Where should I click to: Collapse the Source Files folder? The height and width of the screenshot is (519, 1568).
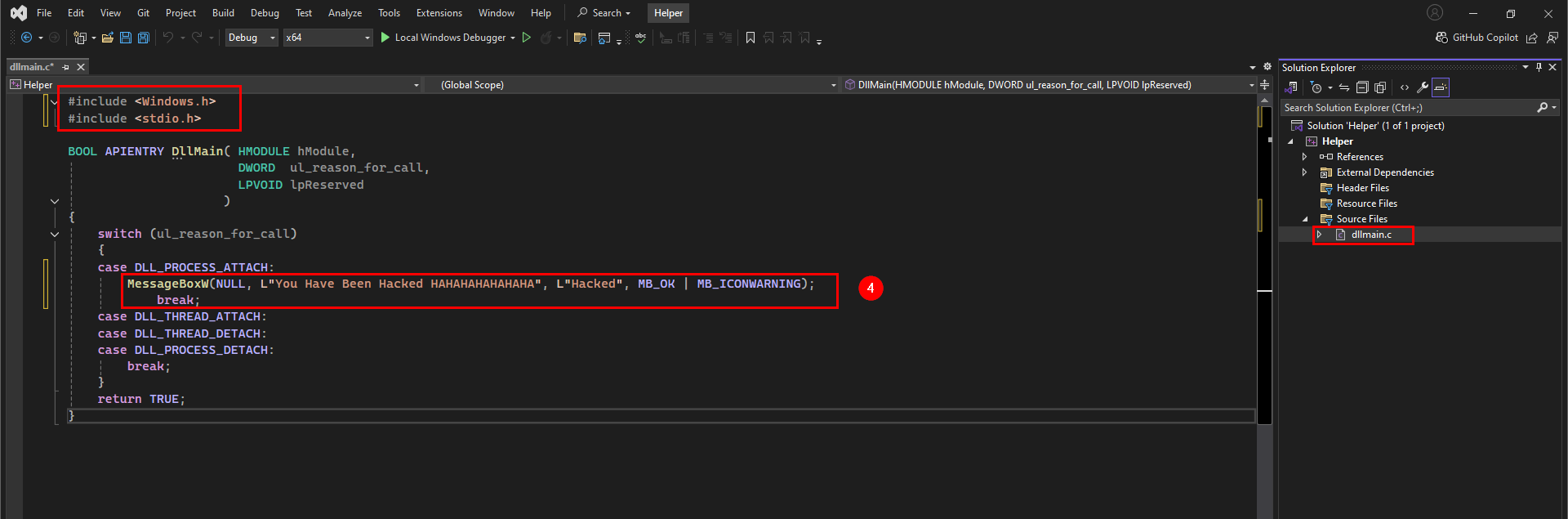[x=1304, y=219]
